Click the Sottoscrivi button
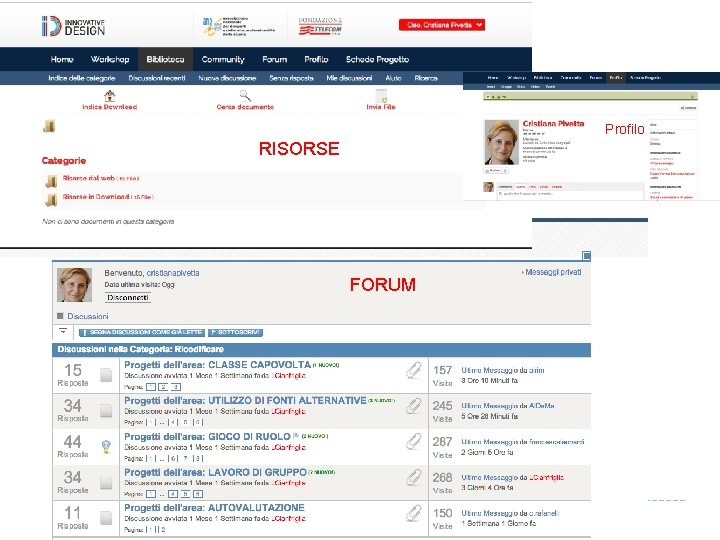The height and width of the screenshot is (540, 720). [236, 332]
